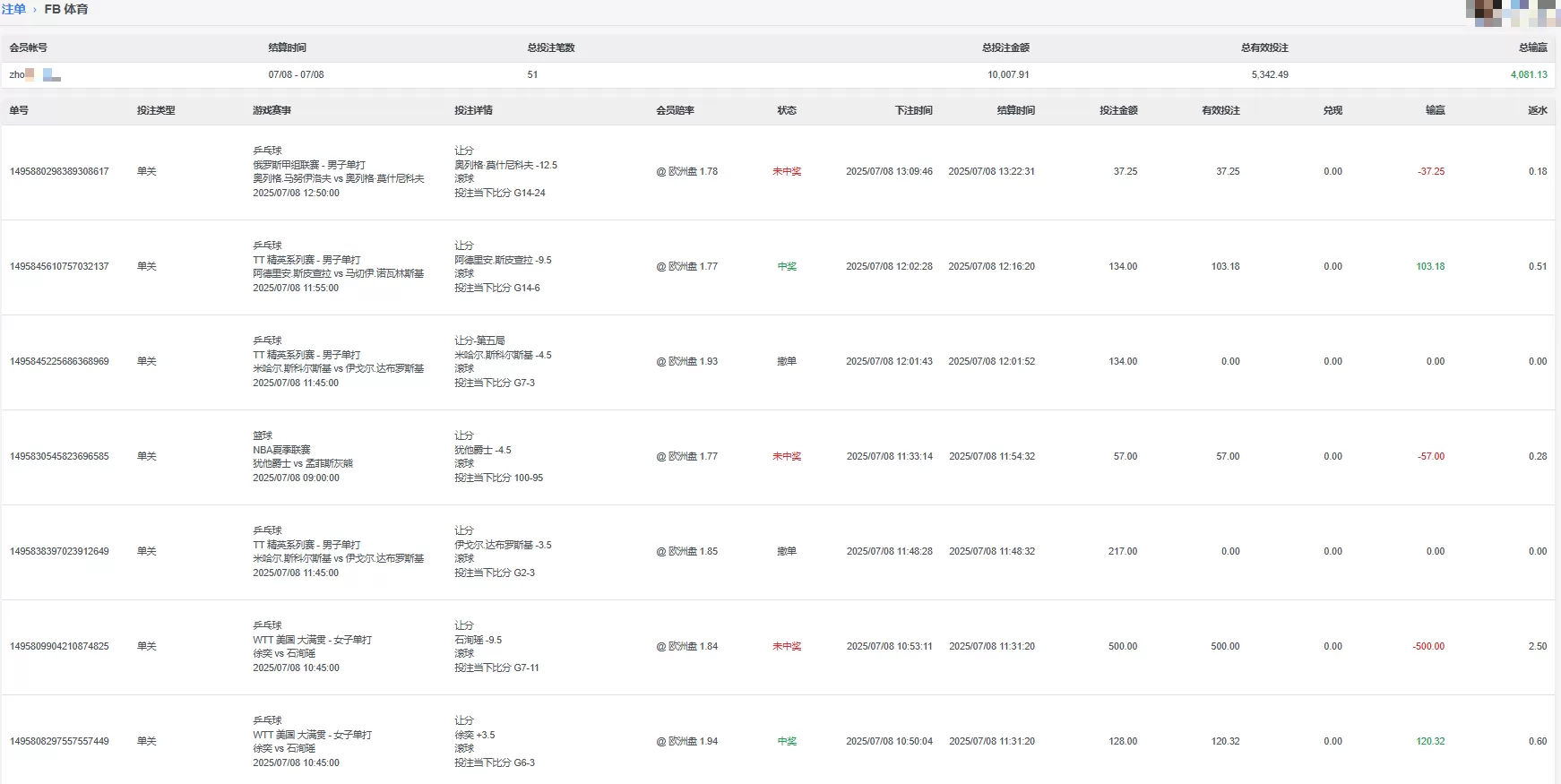Select the 投注类型 column header
1561x784 pixels.
point(156,110)
